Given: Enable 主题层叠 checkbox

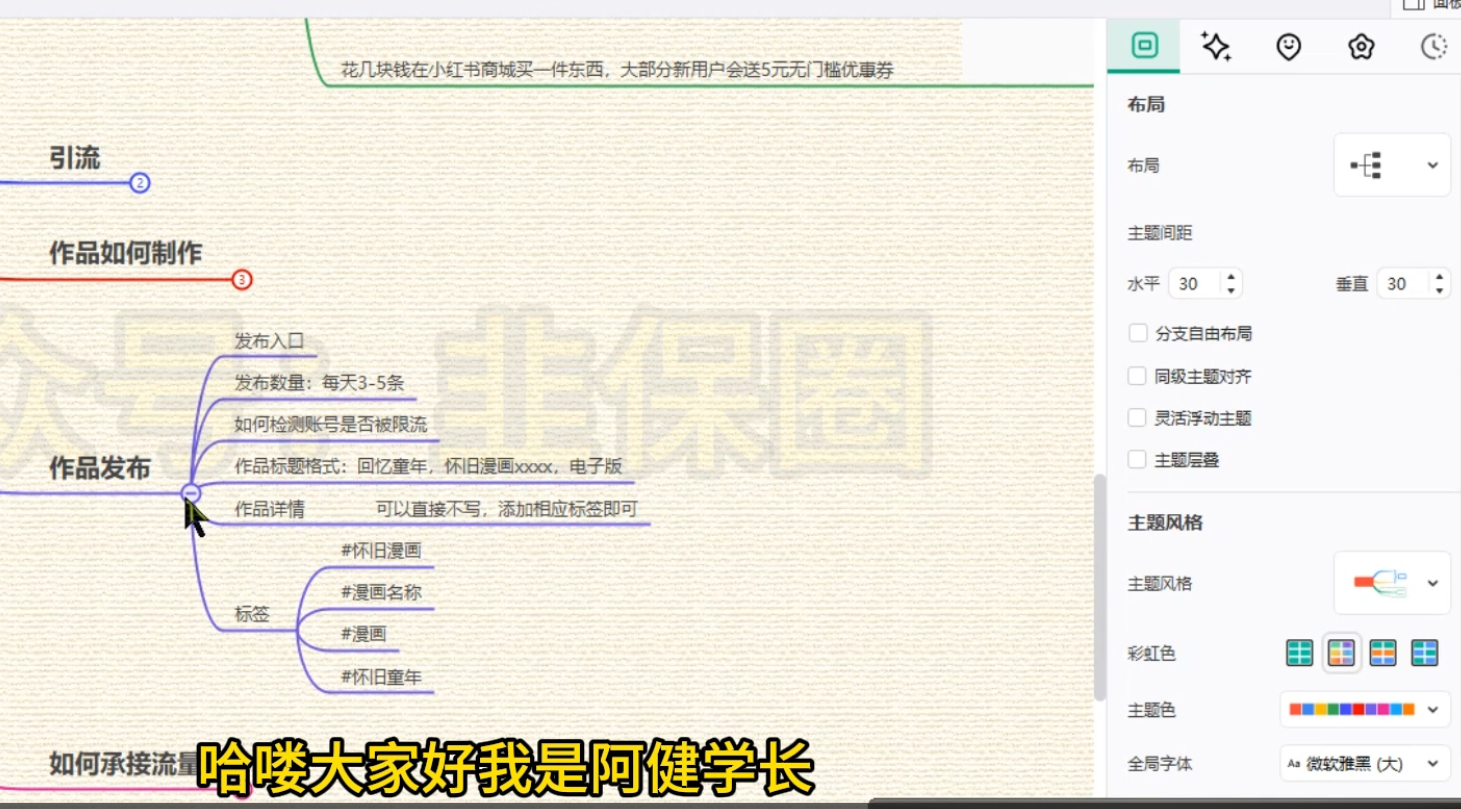Looking at the screenshot, I should pos(1138,460).
